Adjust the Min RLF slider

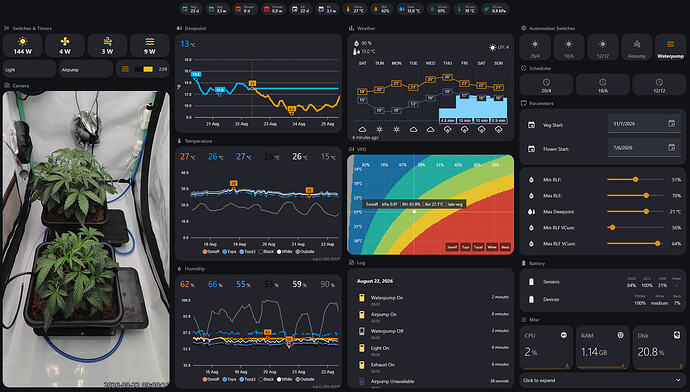(x=635, y=180)
